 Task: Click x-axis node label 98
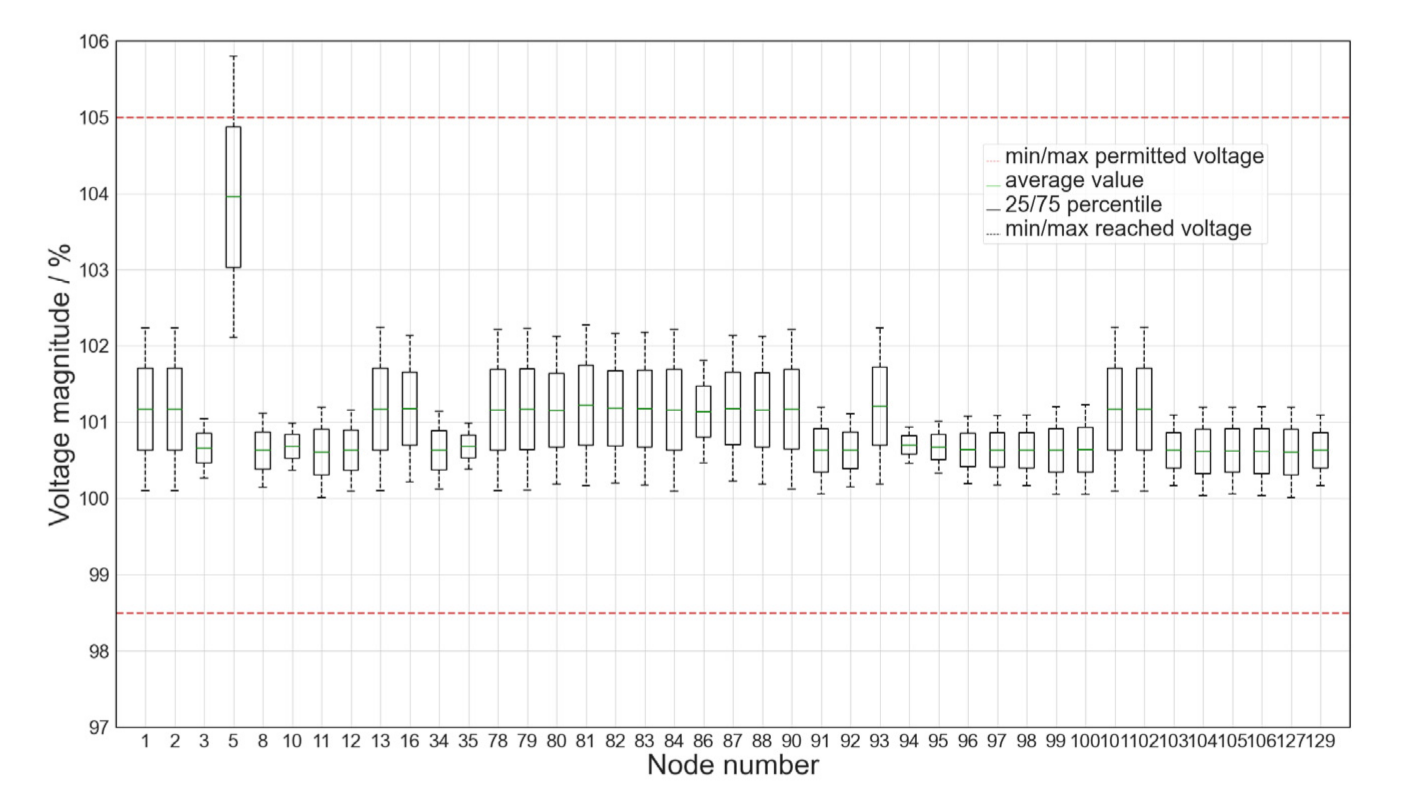point(1027,742)
